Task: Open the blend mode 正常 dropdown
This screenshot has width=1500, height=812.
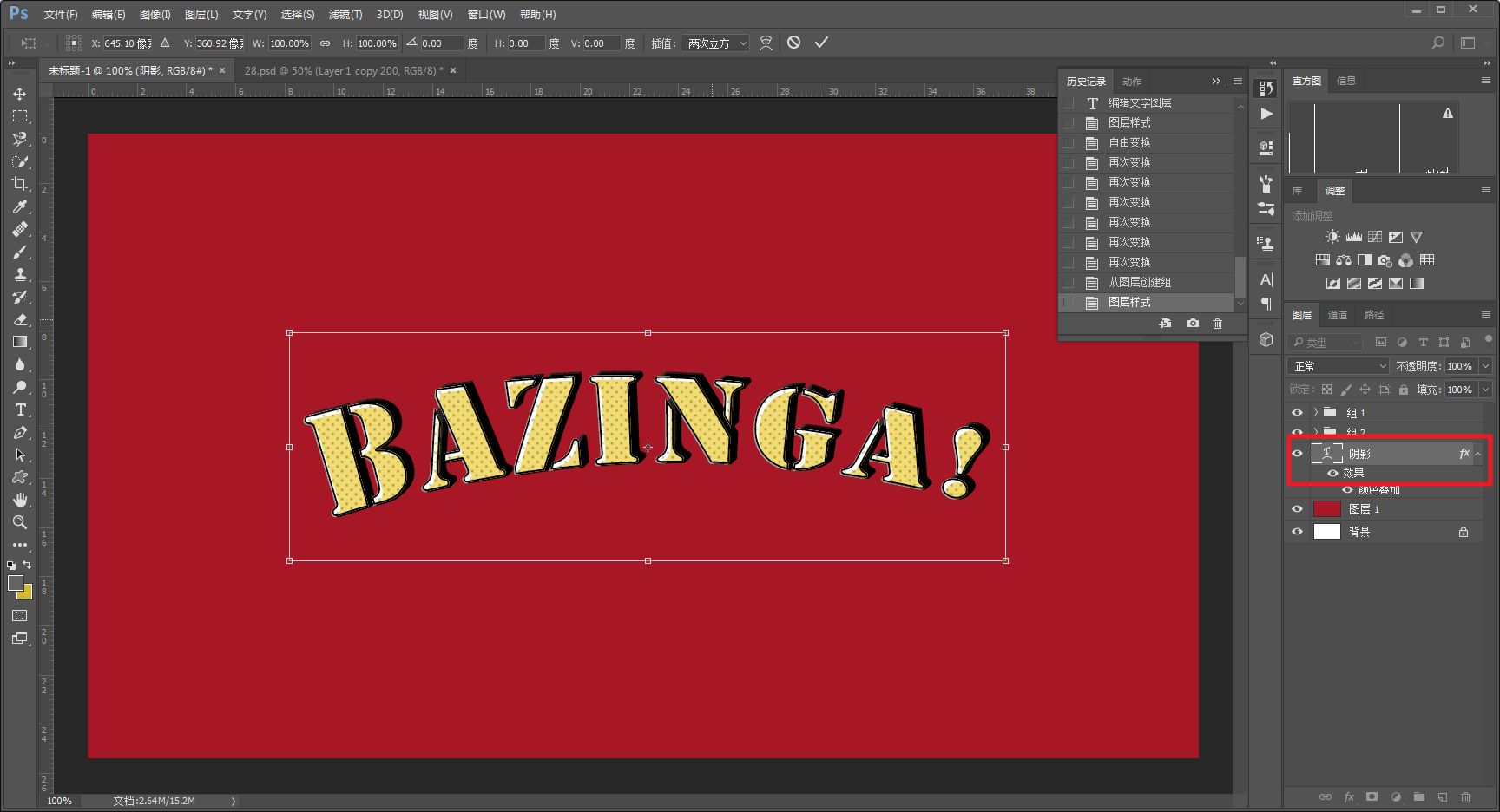Action: (1339, 366)
